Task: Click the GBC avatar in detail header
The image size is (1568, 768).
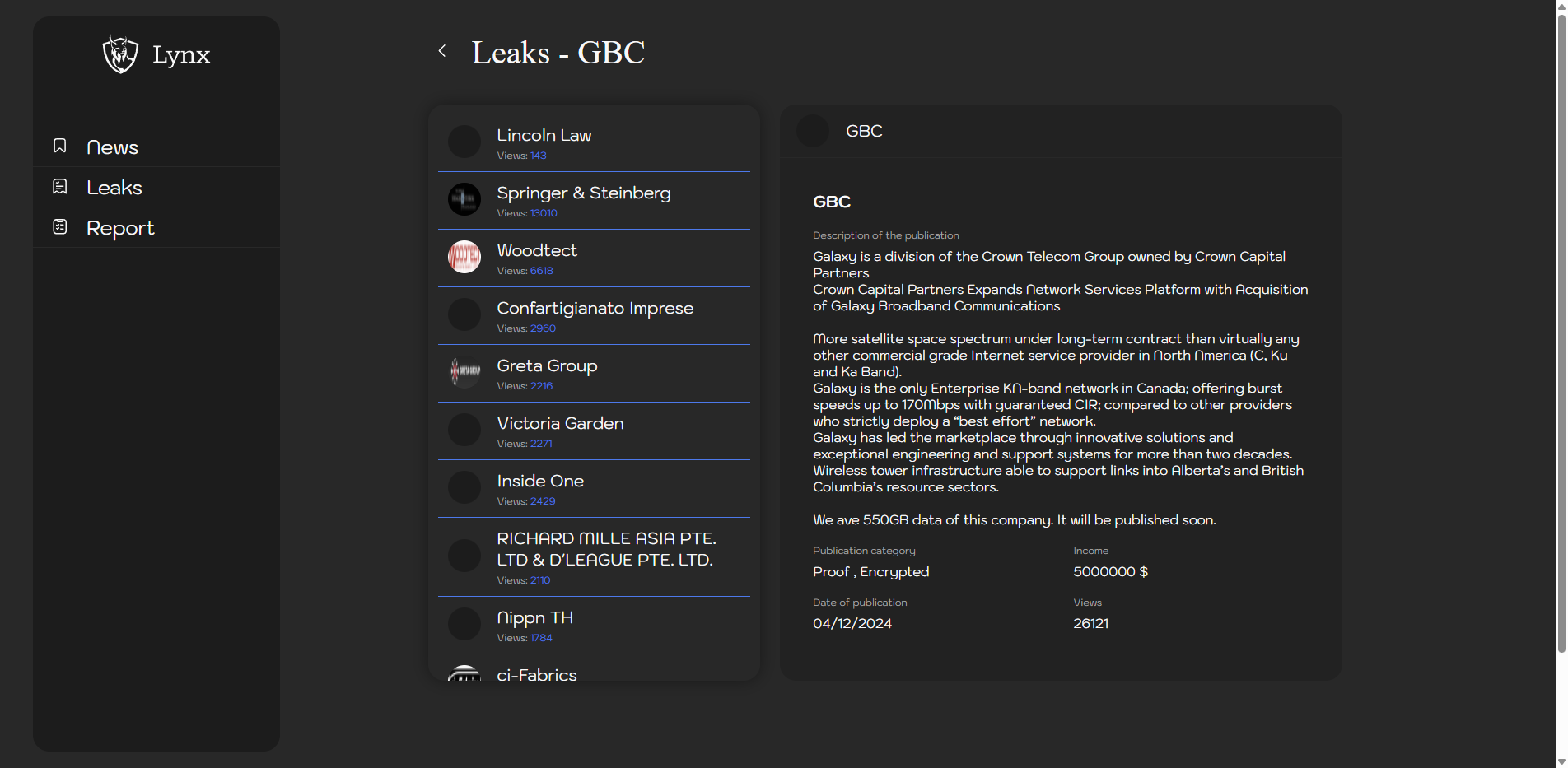Action: 813,131
